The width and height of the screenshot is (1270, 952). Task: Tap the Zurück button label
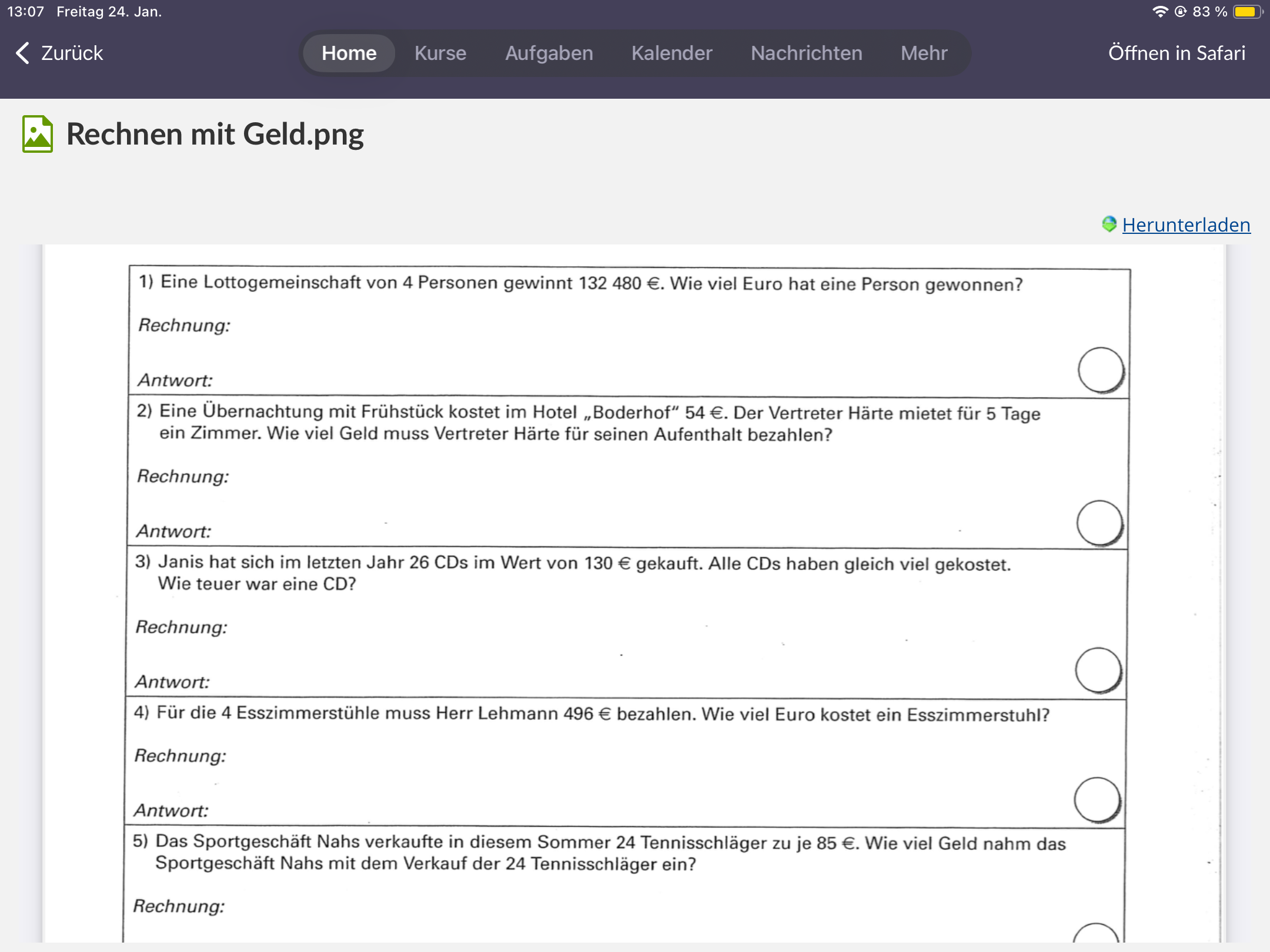coord(72,53)
